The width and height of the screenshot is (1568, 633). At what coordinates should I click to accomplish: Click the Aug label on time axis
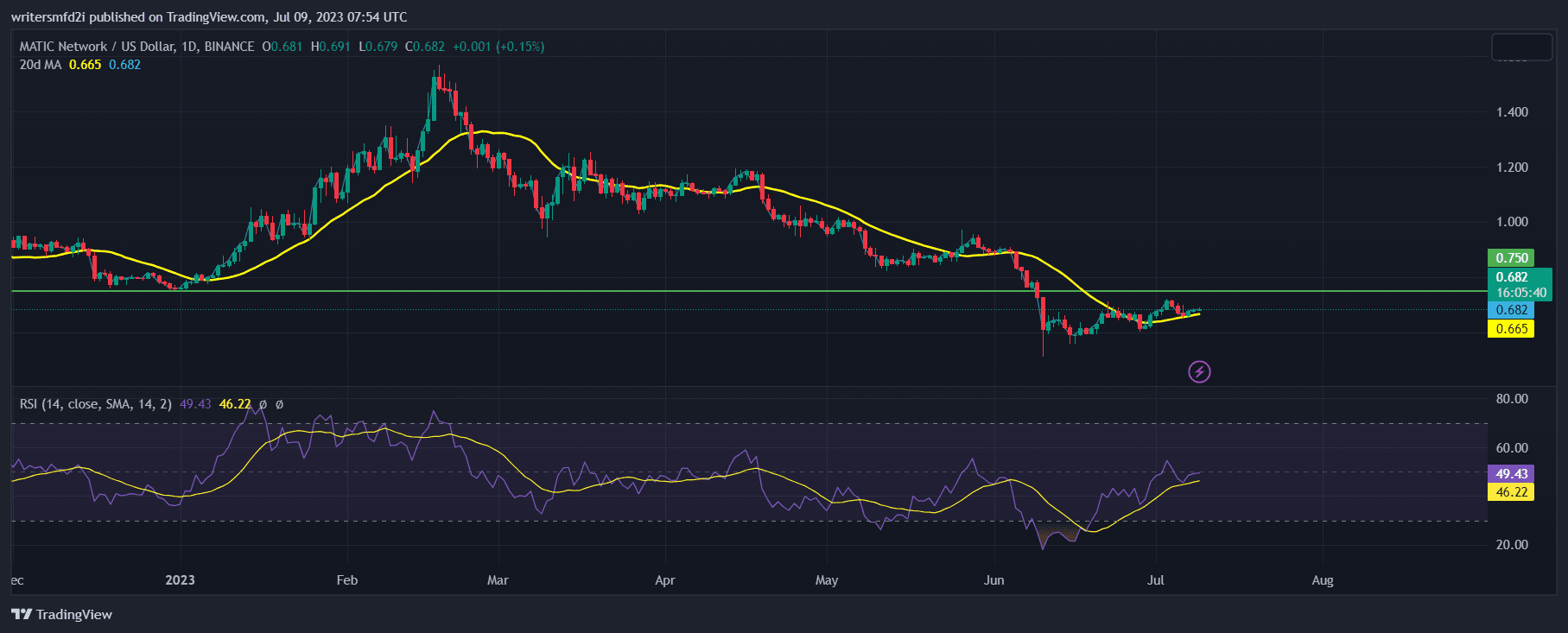tap(1322, 580)
